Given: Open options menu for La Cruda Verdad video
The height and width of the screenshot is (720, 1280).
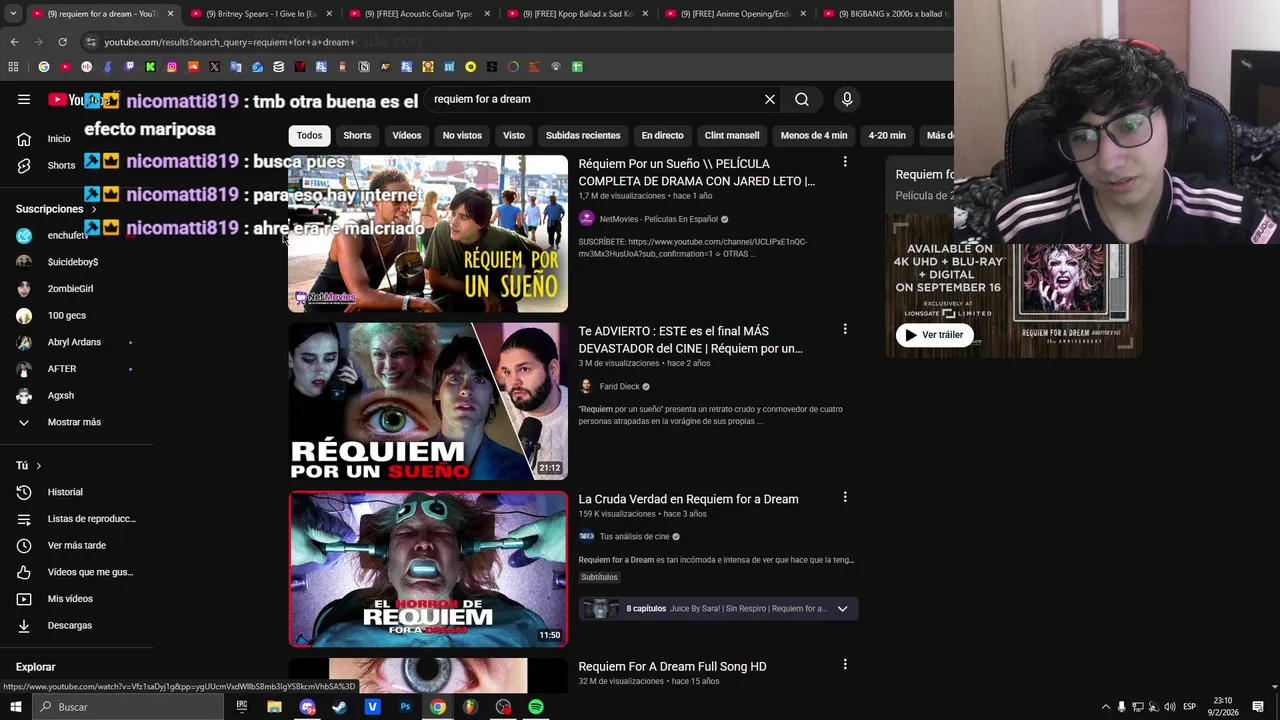Looking at the screenshot, I should click(x=845, y=497).
